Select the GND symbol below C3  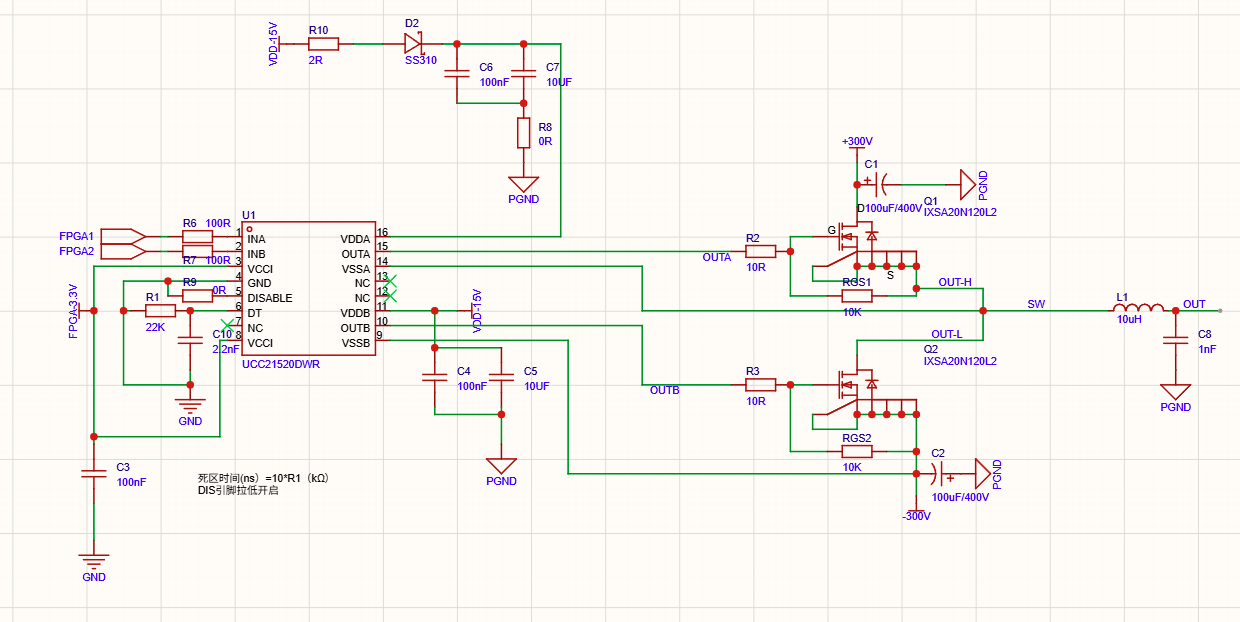pos(94,562)
